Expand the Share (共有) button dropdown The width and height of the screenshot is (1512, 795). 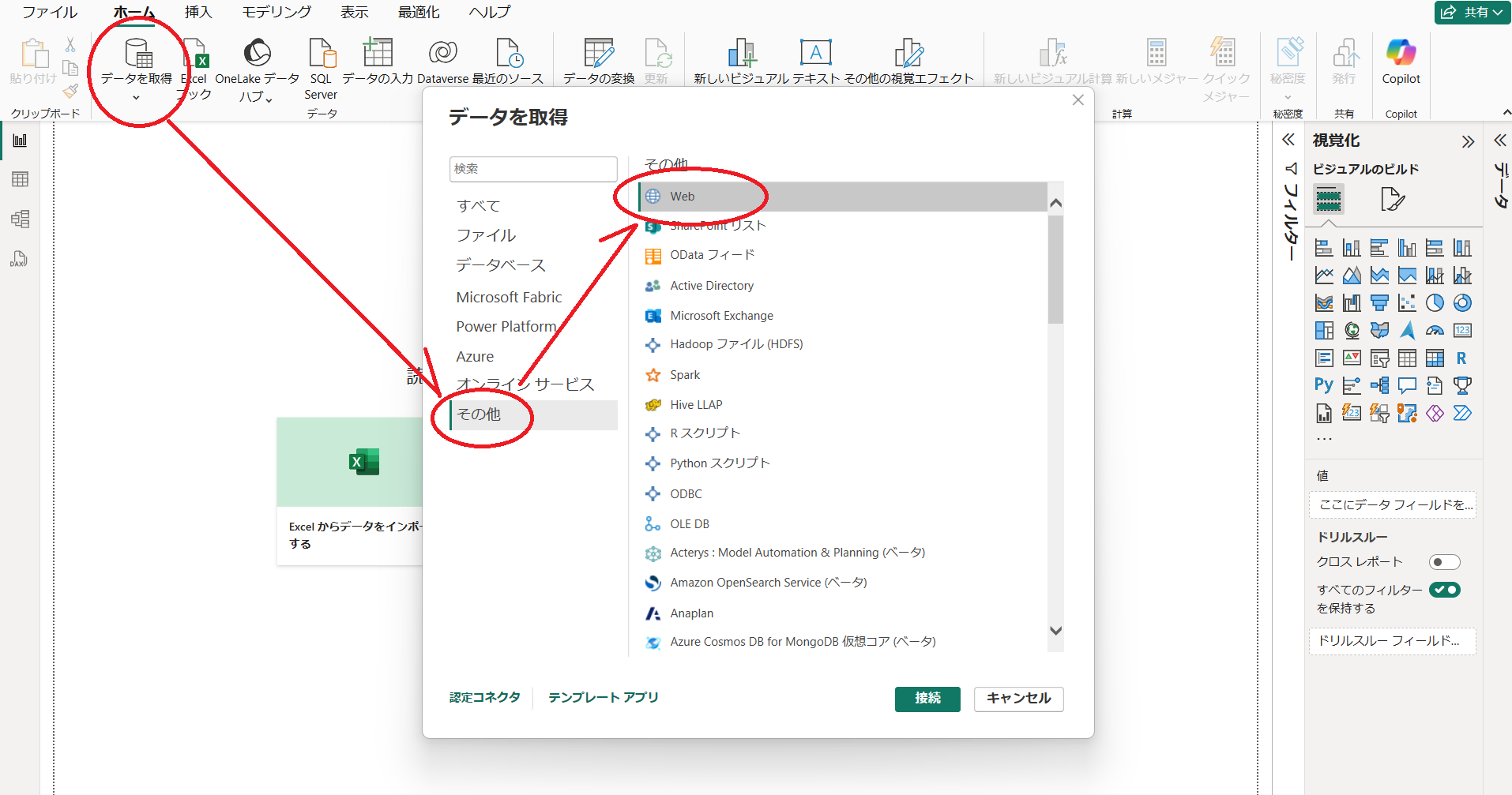point(1499,12)
